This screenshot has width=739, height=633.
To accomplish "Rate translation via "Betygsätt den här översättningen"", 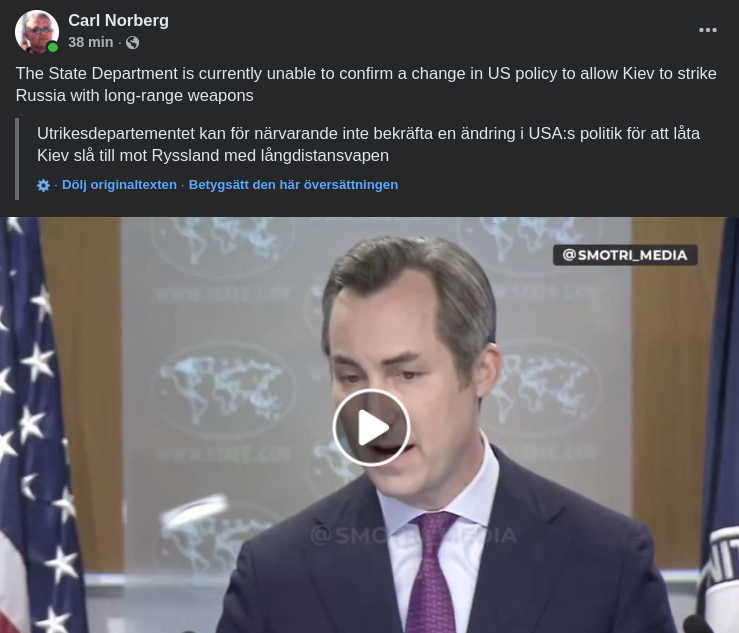I will pos(293,185).
